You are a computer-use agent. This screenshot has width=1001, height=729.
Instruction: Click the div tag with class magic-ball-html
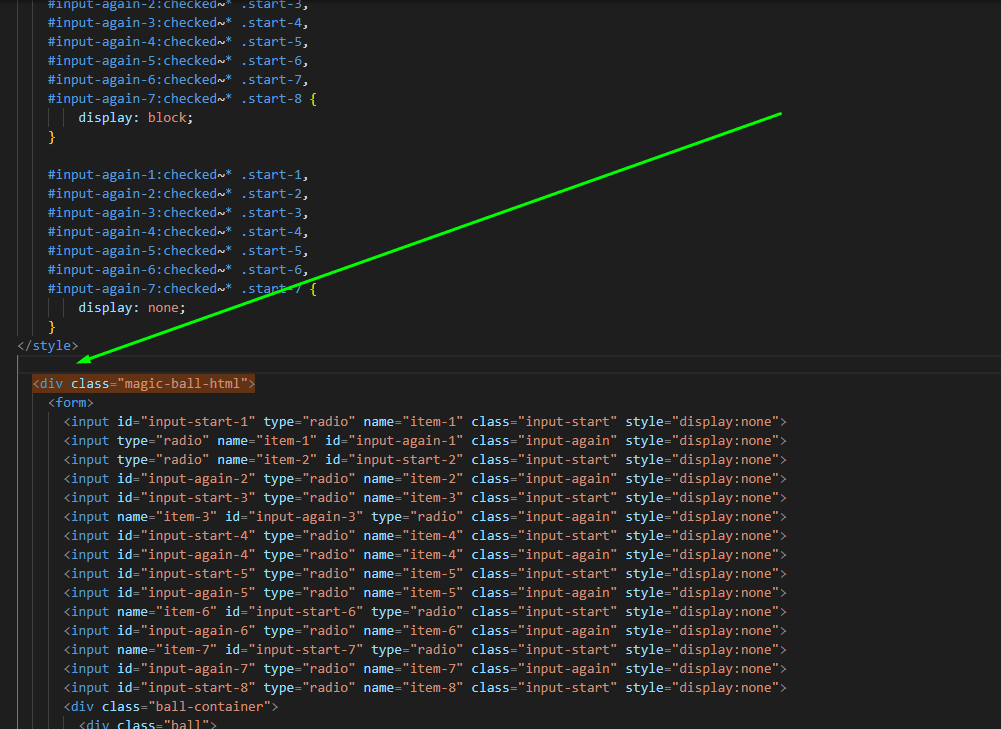(x=144, y=384)
